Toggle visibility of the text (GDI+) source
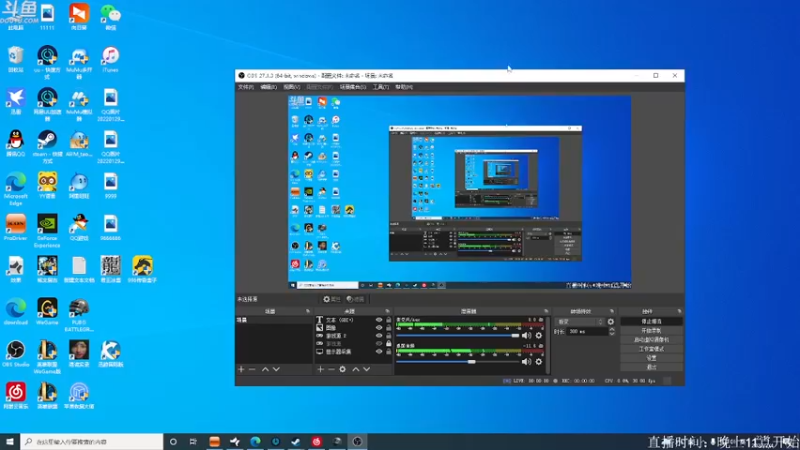Viewport: 800px width, 450px height. [x=379, y=320]
